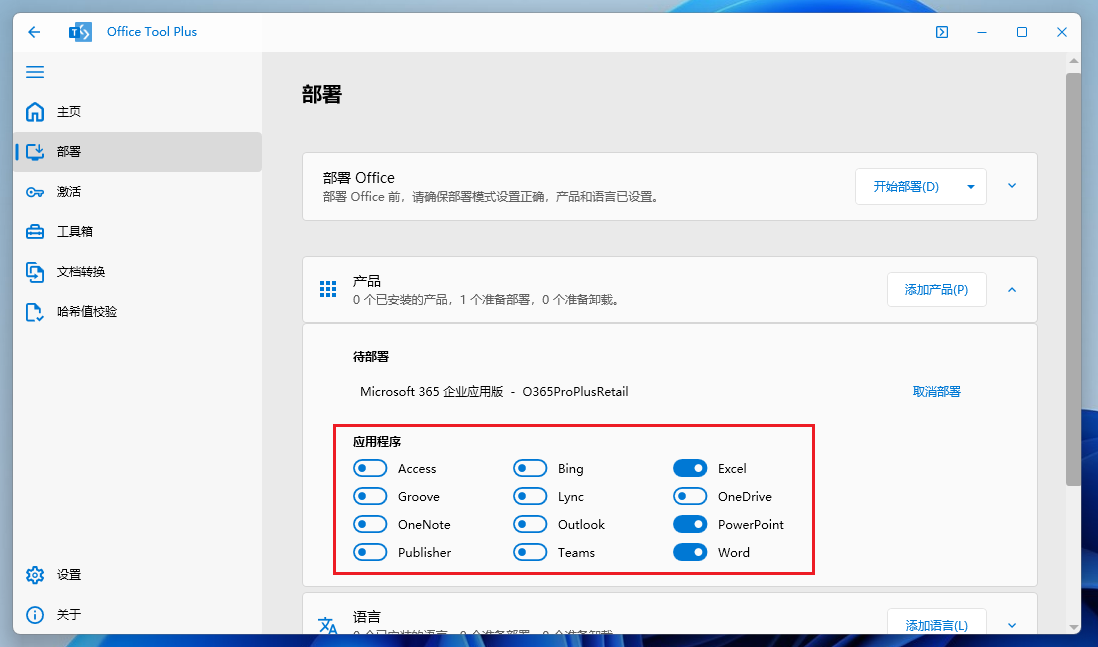Open 设置 in the sidebar
Image resolution: width=1098 pixels, height=647 pixels.
pyautogui.click(x=137, y=575)
